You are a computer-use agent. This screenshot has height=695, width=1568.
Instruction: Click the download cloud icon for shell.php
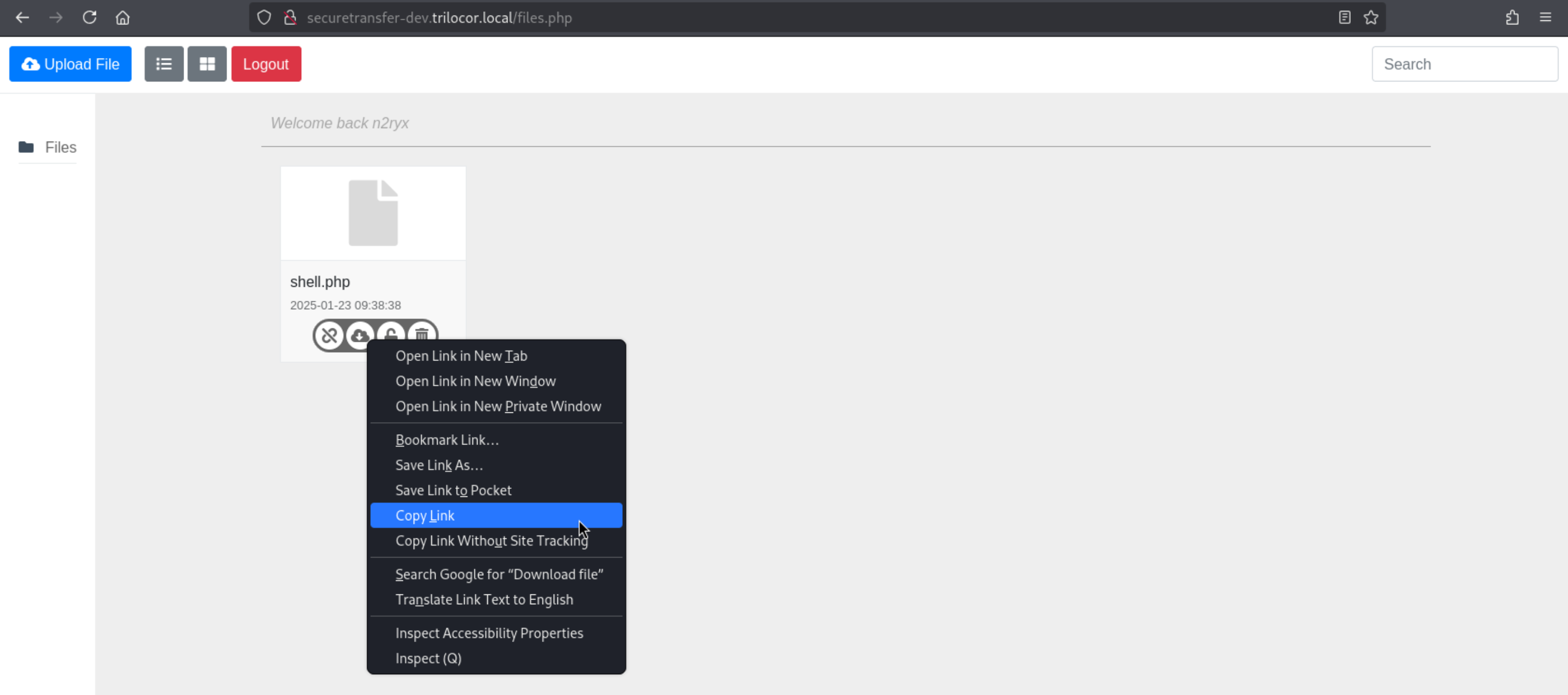click(x=360, y=336)
